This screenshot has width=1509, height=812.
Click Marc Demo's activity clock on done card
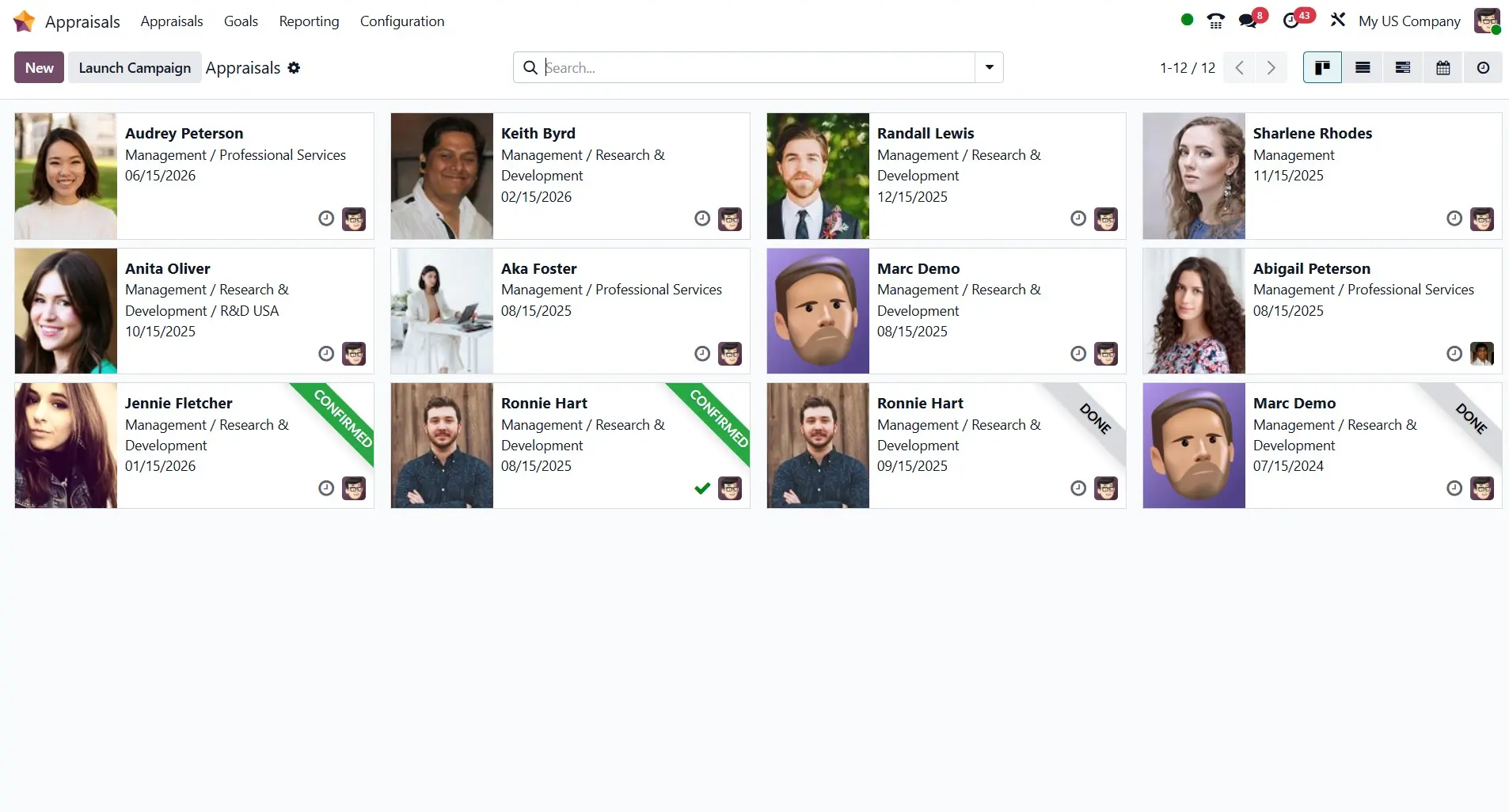click(x=1454, y=488)
